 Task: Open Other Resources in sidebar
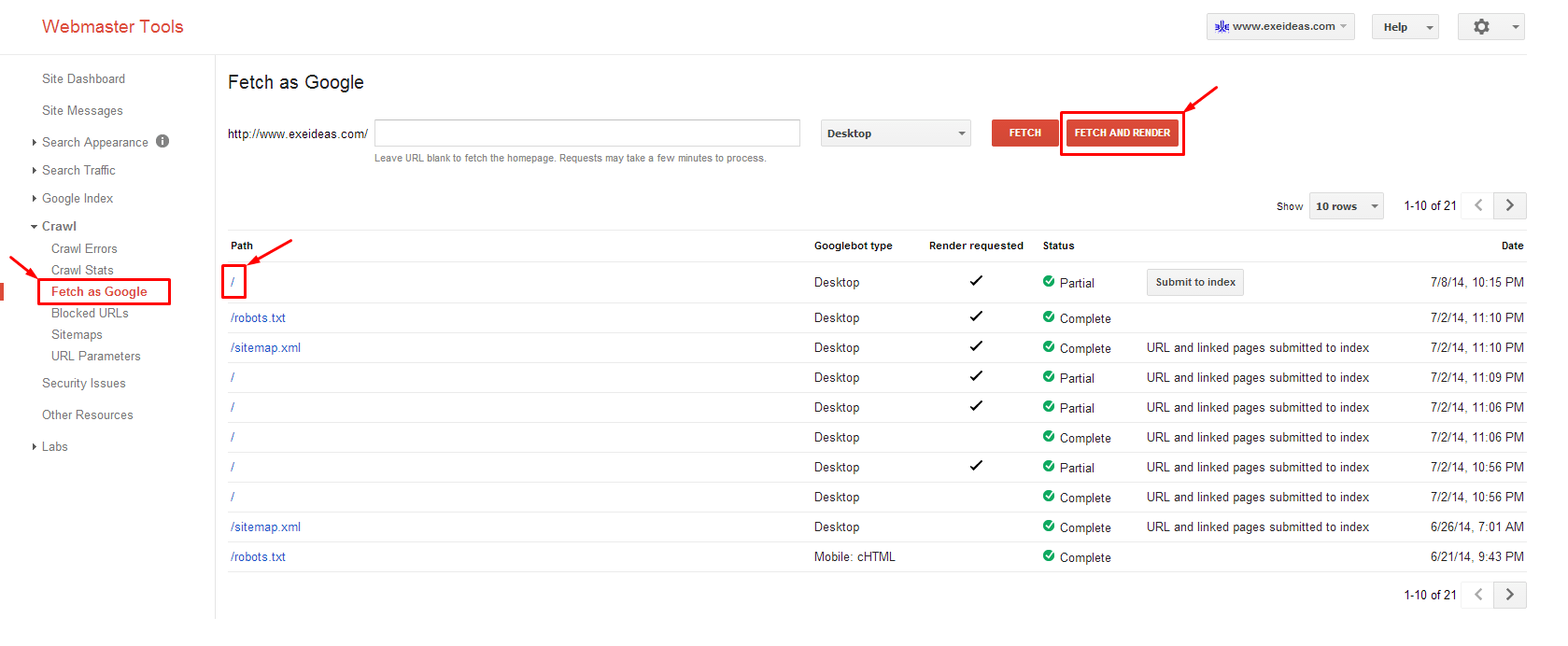[x=87, y=414]
